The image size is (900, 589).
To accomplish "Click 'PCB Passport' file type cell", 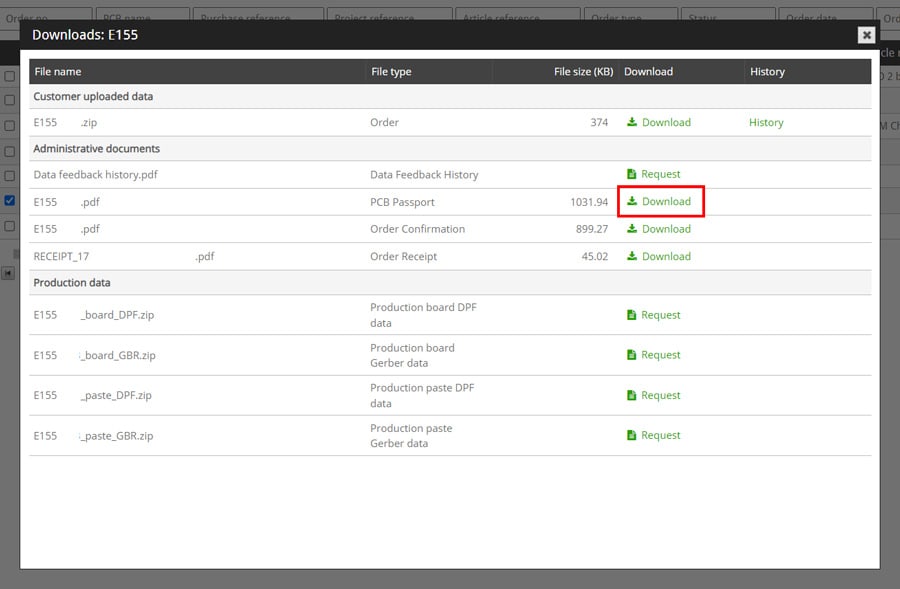I will tap(402, 202).
